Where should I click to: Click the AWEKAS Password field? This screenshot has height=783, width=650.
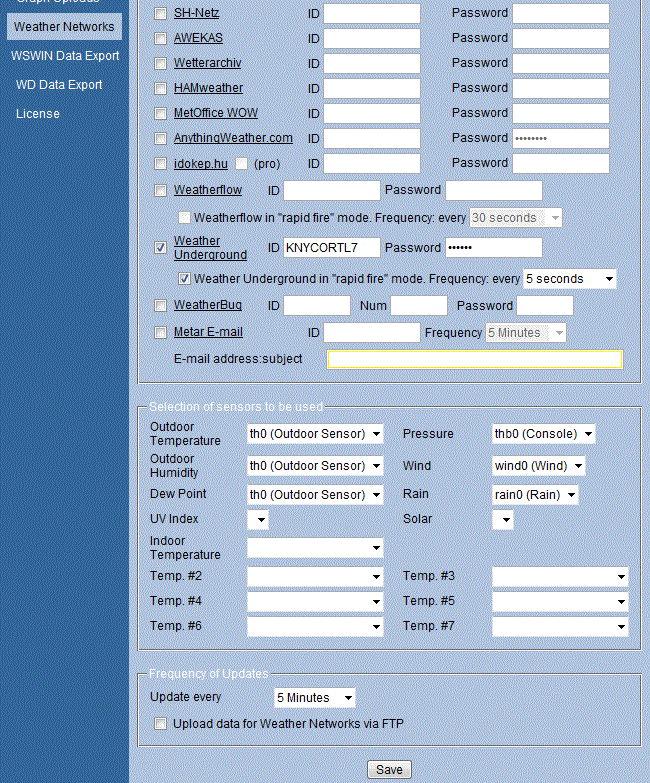click(561, 38)
